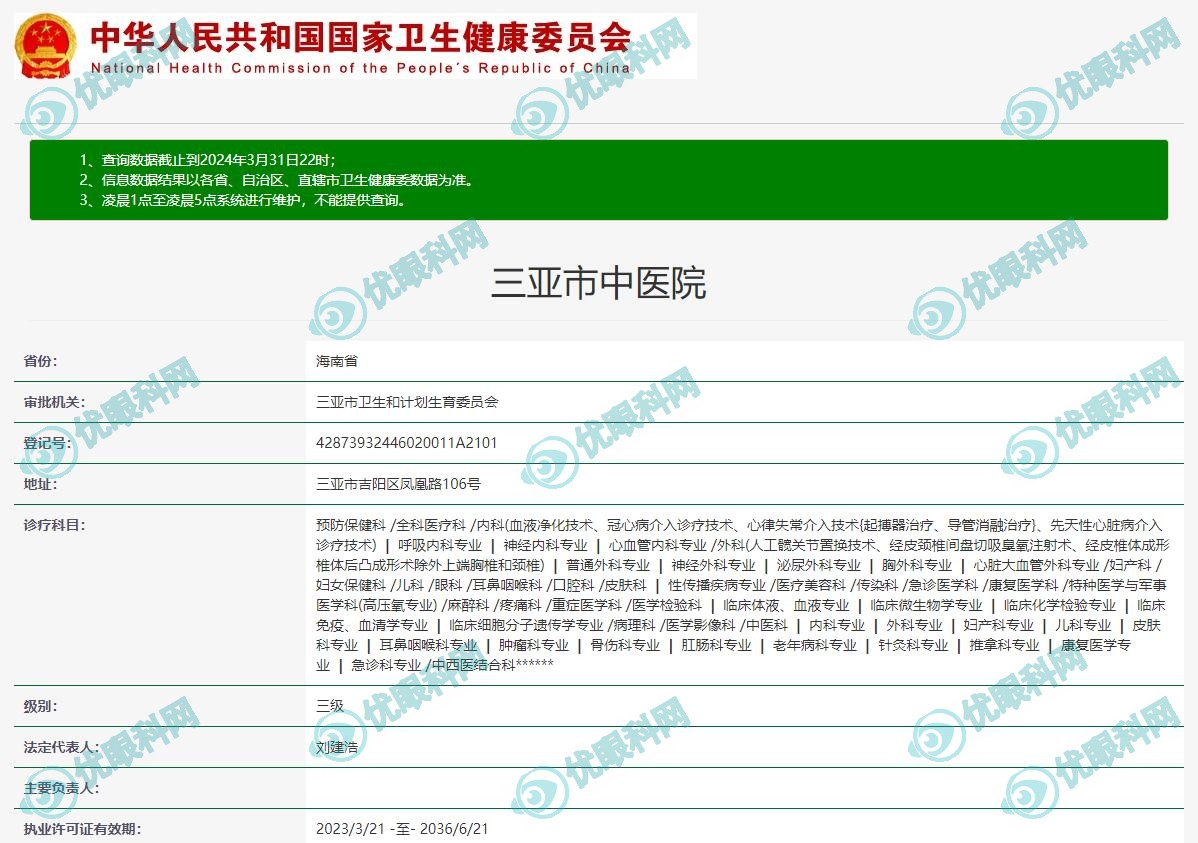Click the 登记号 row label
The height and width of the screenshot is (843, 1198).
[x=48, y=443]
